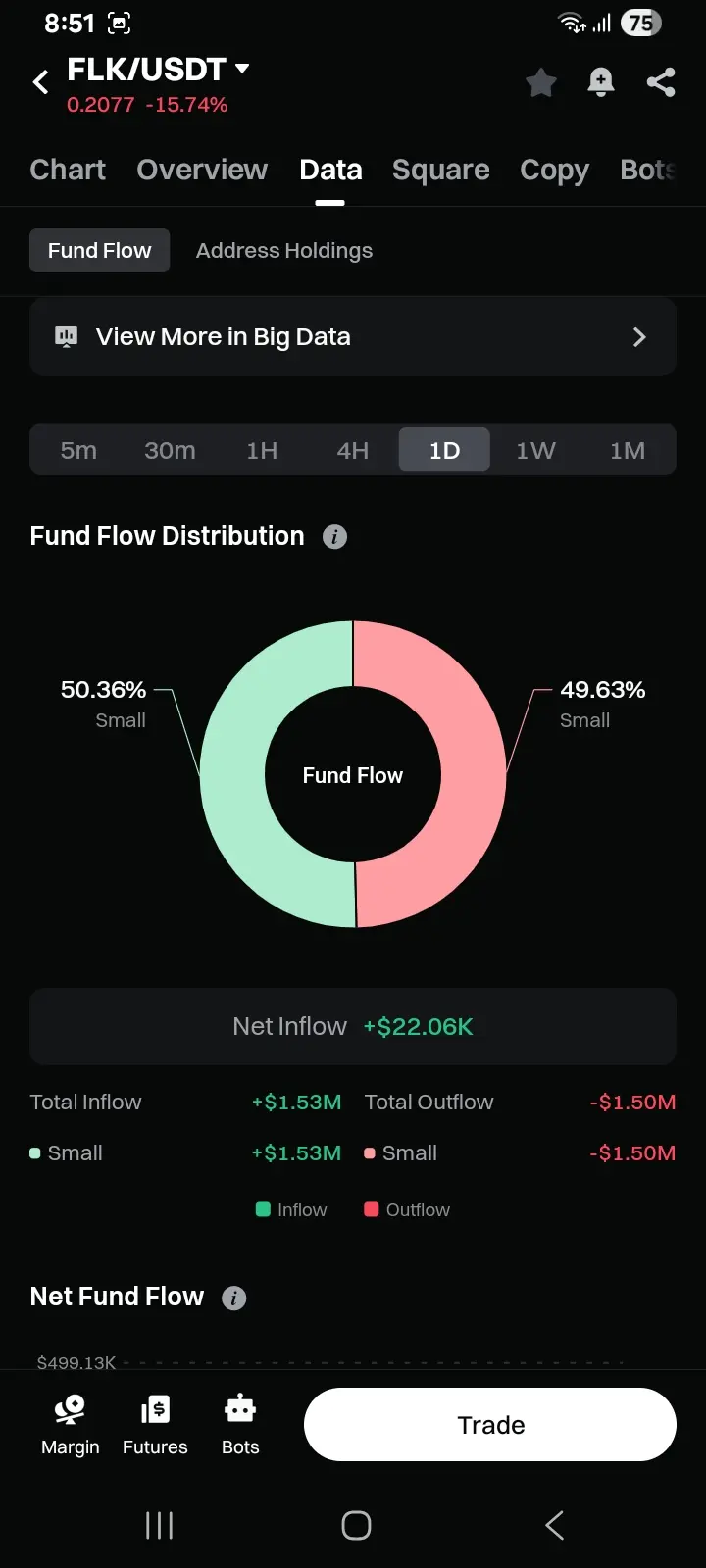Add FLK/USDT to favorites with star icon

540,82
